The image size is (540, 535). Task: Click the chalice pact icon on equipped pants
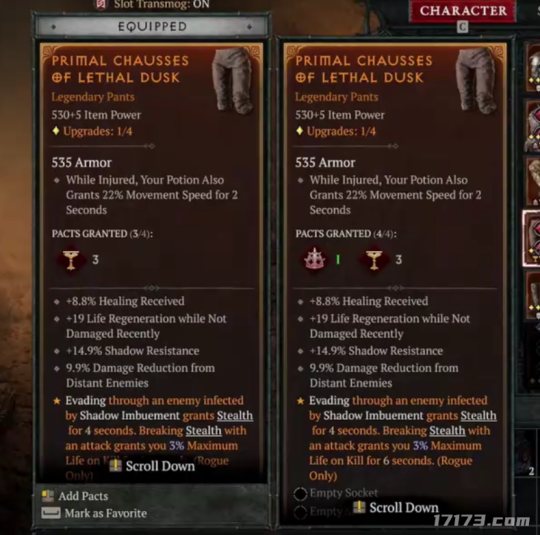coord(71,259)
